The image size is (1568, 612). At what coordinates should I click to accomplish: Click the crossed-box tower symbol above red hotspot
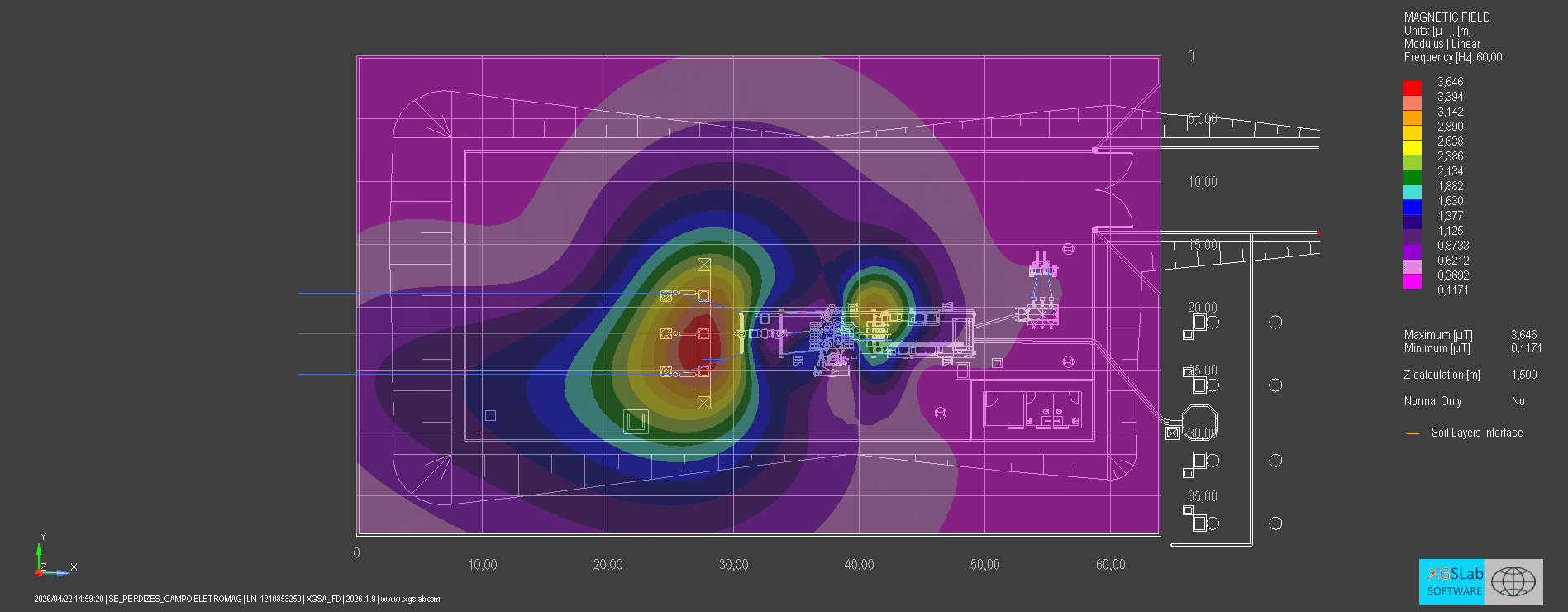click(704, 265)
